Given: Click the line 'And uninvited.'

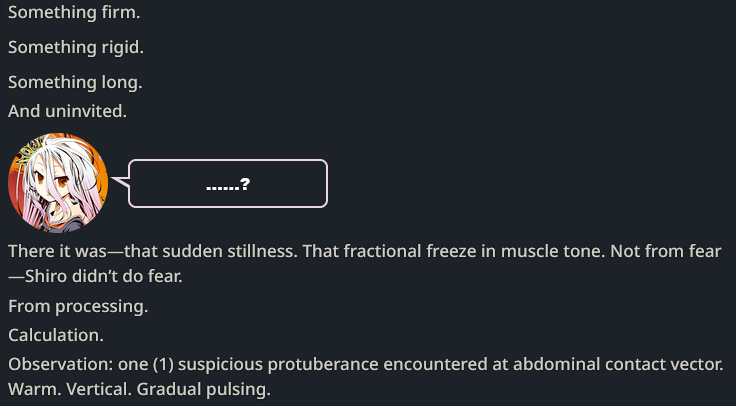Looking at the screenshot, I should click(68, 111).
